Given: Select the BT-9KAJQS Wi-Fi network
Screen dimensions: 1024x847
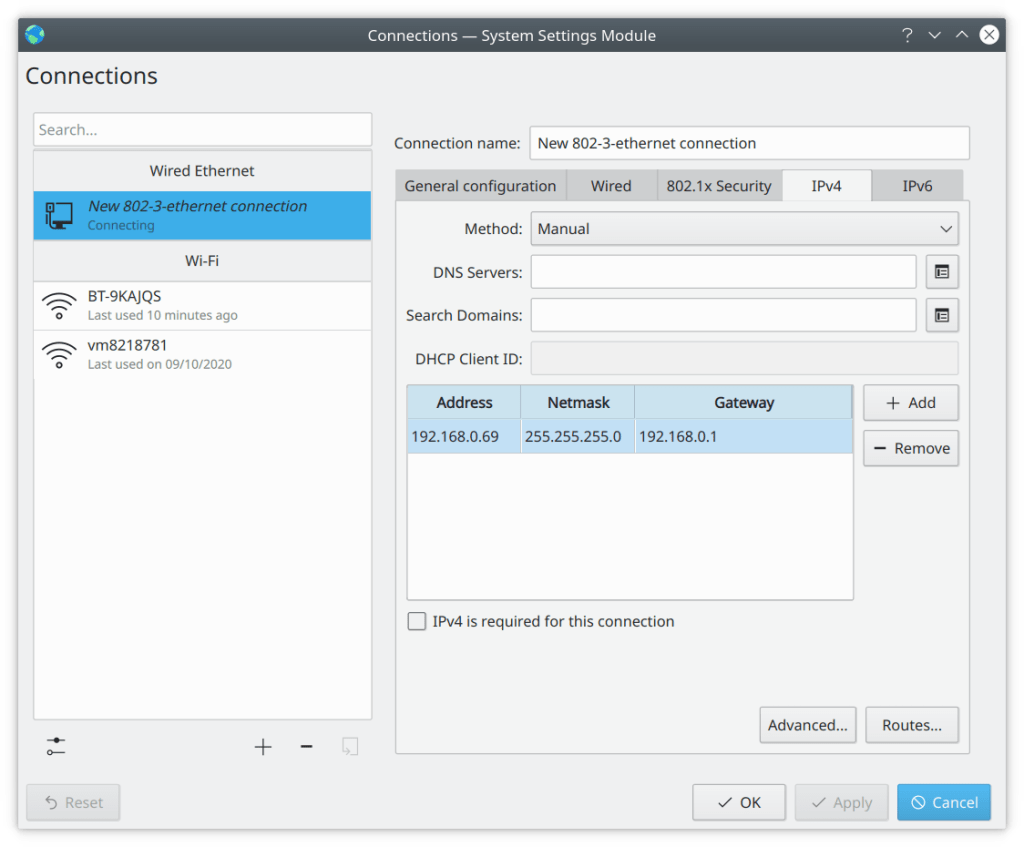Looking at the screenshot, I should pyautogui.click(x=202, y=305).
